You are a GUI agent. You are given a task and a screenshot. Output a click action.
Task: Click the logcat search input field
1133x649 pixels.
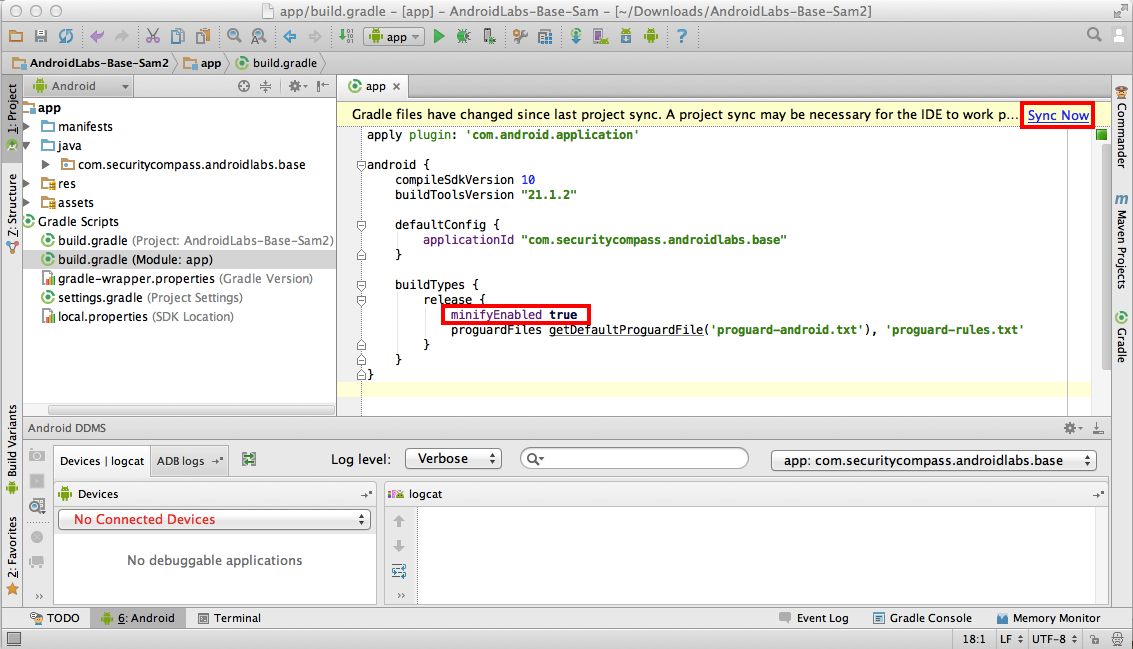[640, 459]
